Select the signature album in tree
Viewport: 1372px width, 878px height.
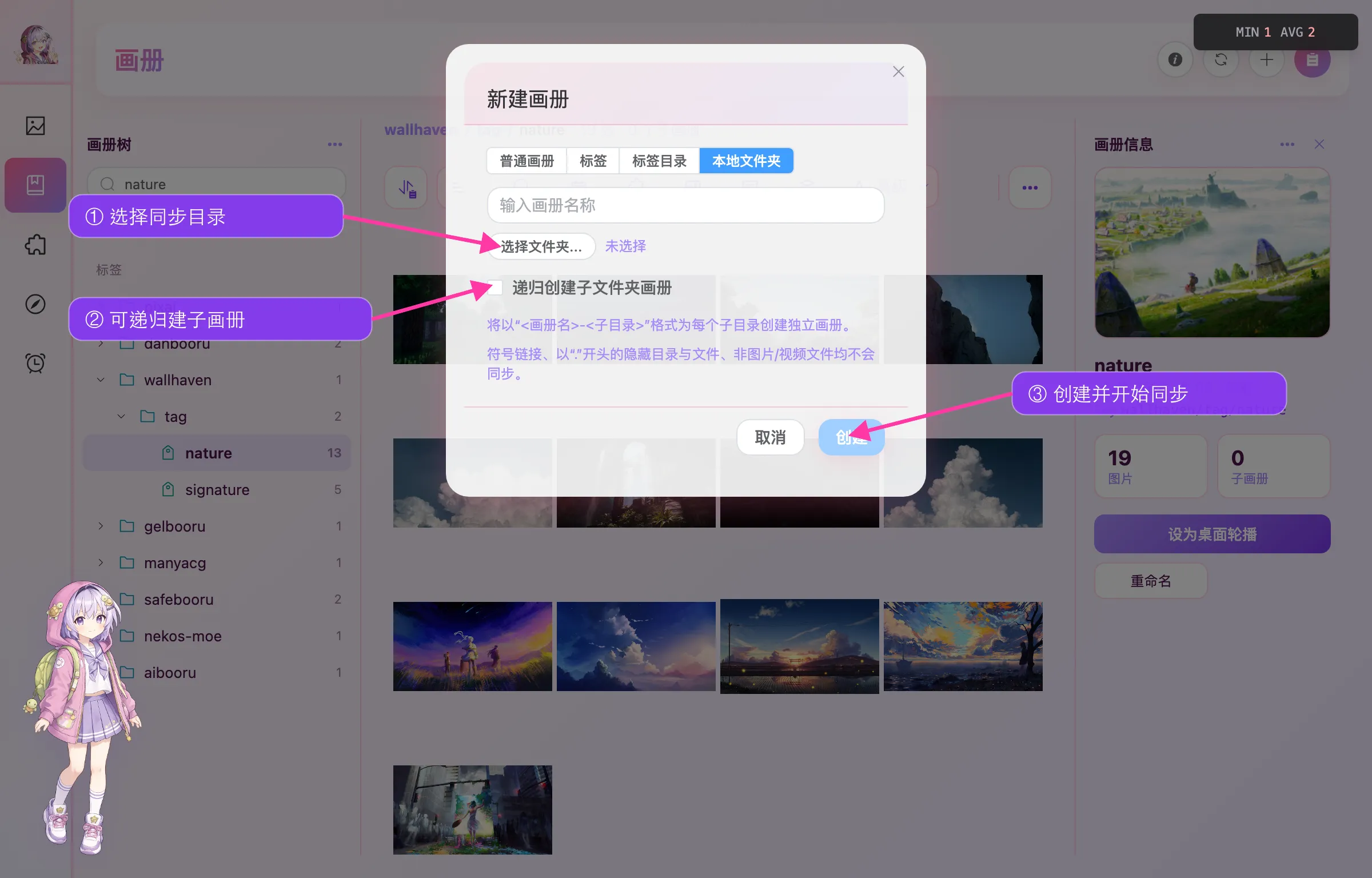(x=217, y=490)
